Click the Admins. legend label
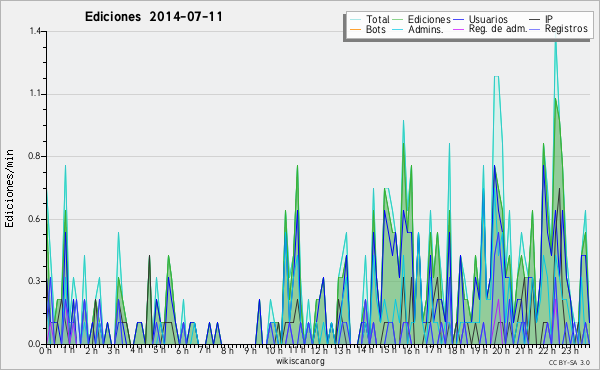The height and width of the screenshot is (370, 600). 426,29
